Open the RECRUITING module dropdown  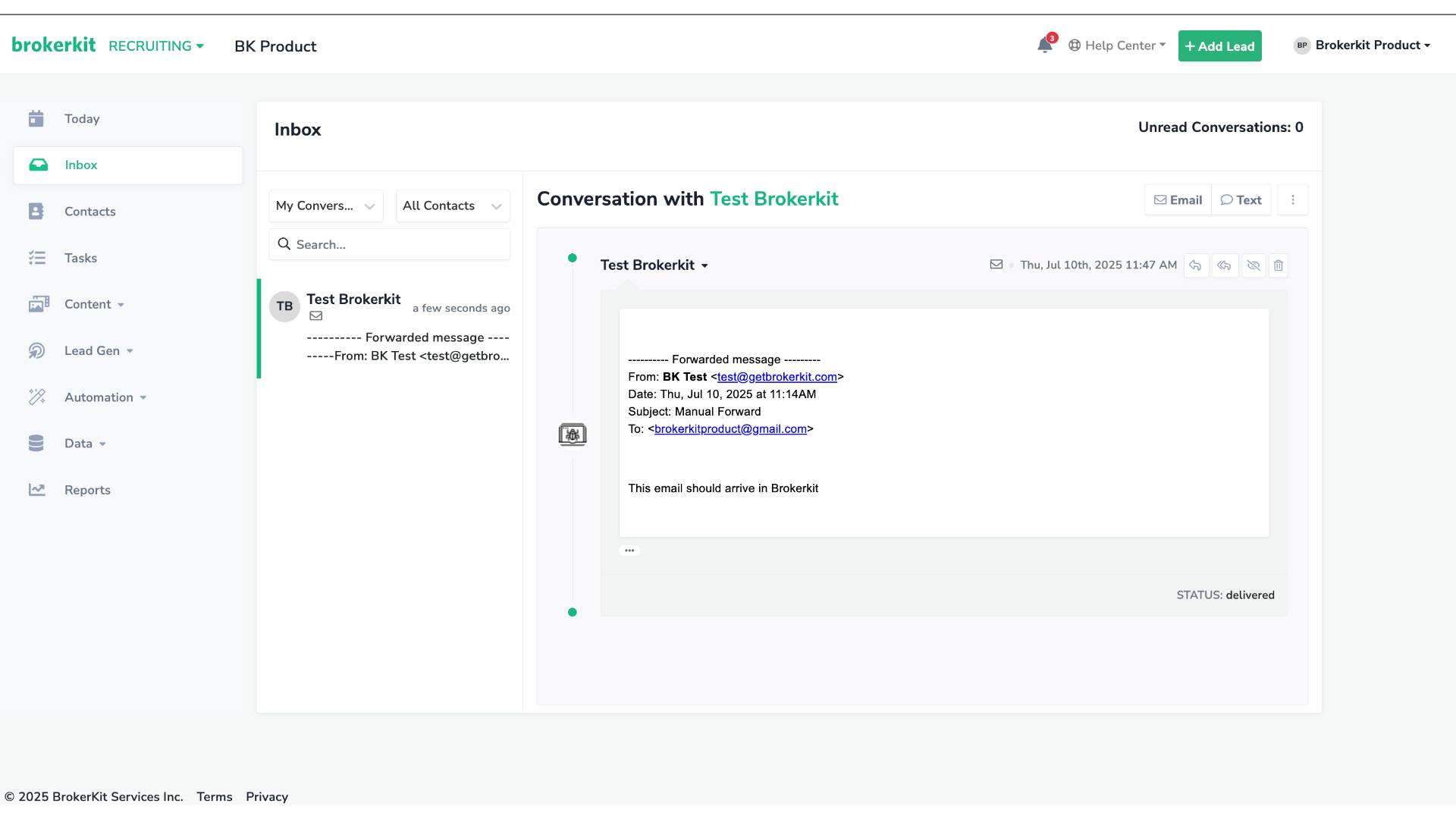(x=156, y=46)
